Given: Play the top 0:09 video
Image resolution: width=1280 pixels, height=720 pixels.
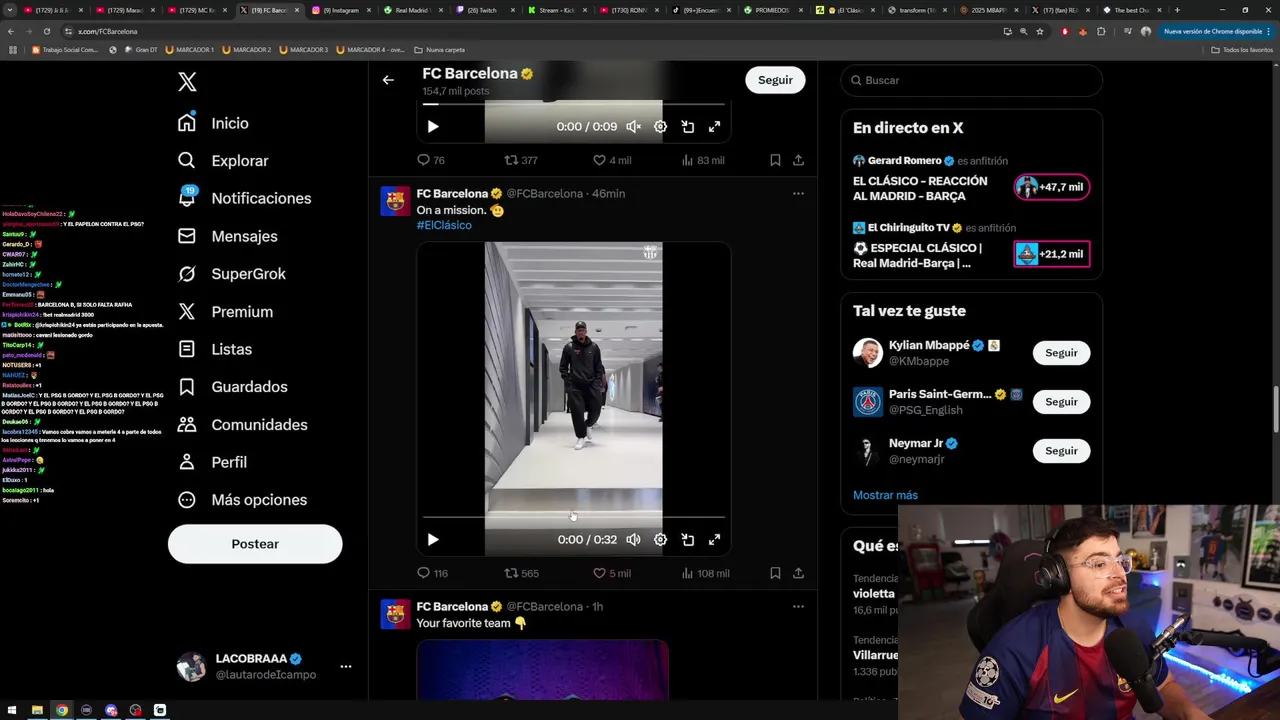Looking at the screenshot, I should (x=433, y=127).
